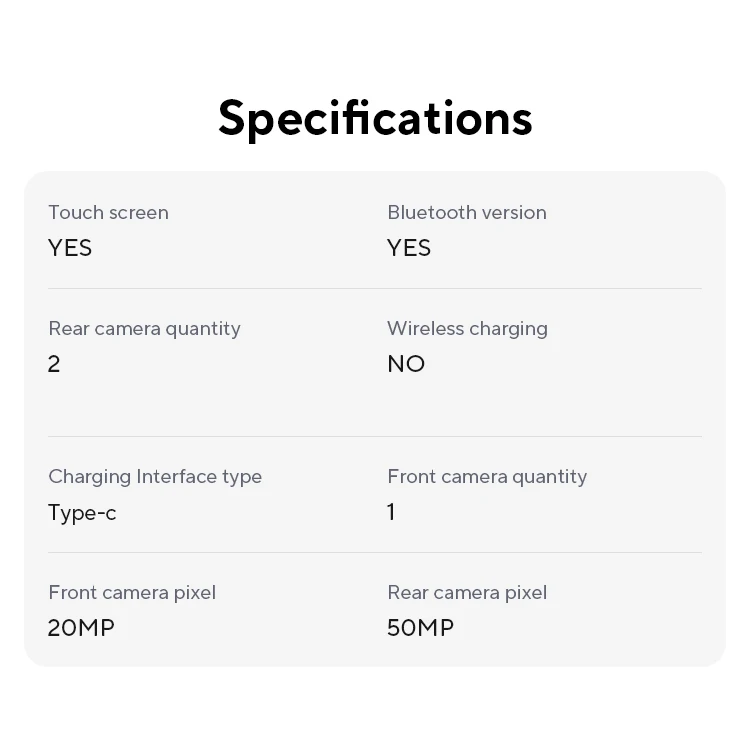
Task: Click the divider above Charging Interface type
Action: pyautogui.click(x=375, y=436)
